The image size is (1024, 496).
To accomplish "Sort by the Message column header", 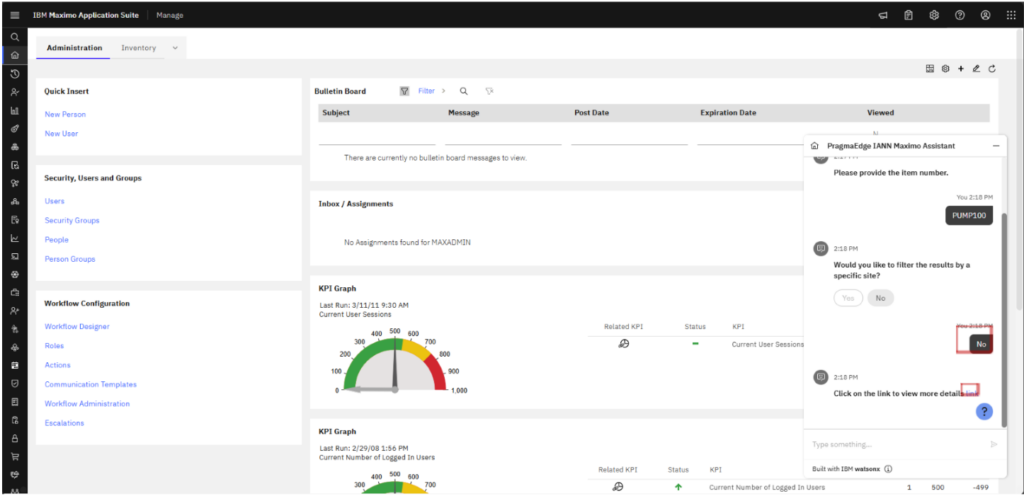I will tap(464, 113).
